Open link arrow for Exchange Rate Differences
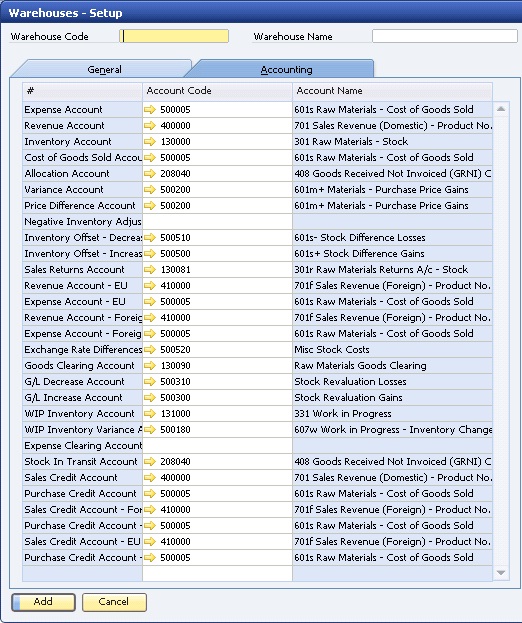 (150, 350)
